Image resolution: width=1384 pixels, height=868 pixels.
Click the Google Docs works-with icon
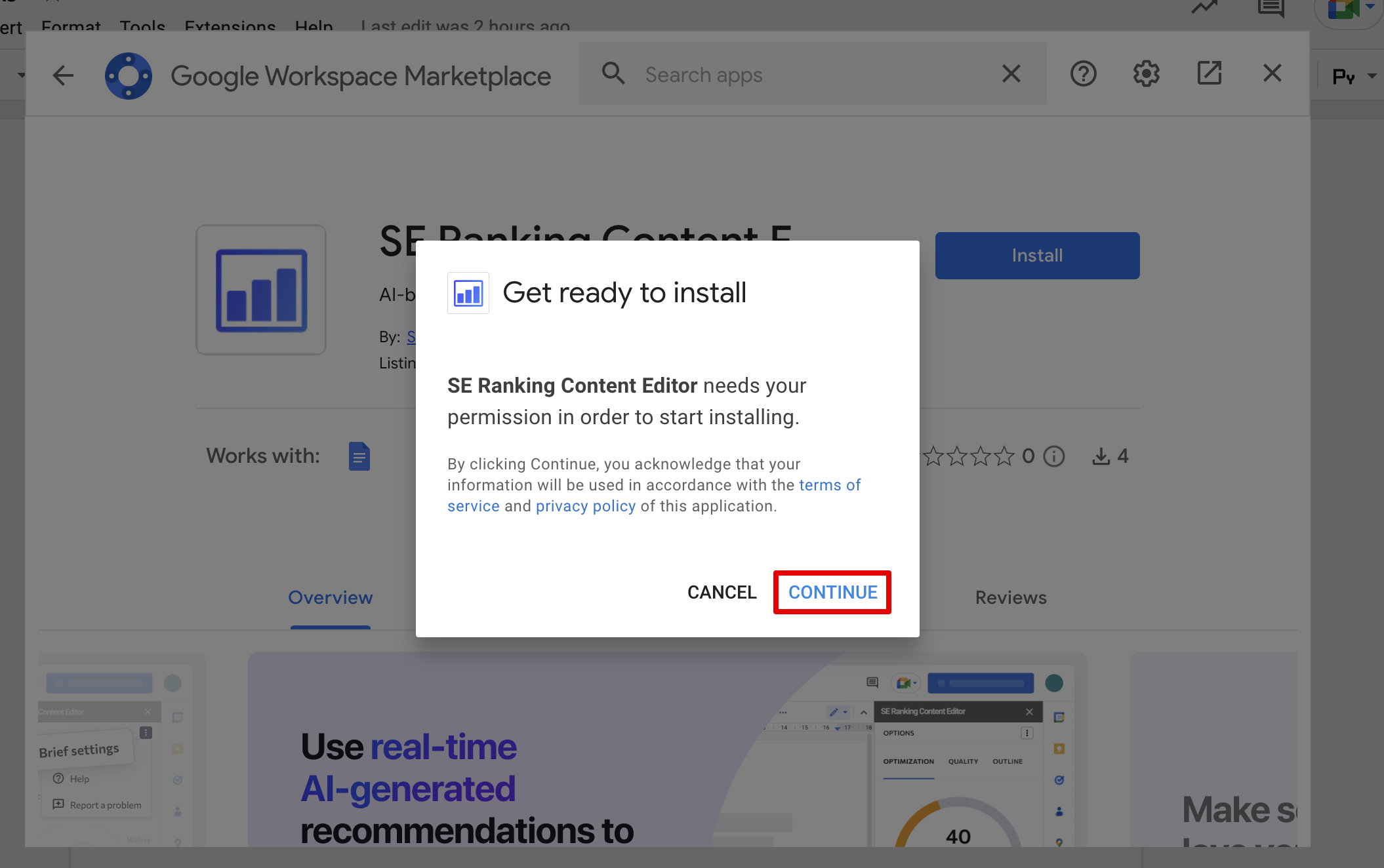click(359, 456)
